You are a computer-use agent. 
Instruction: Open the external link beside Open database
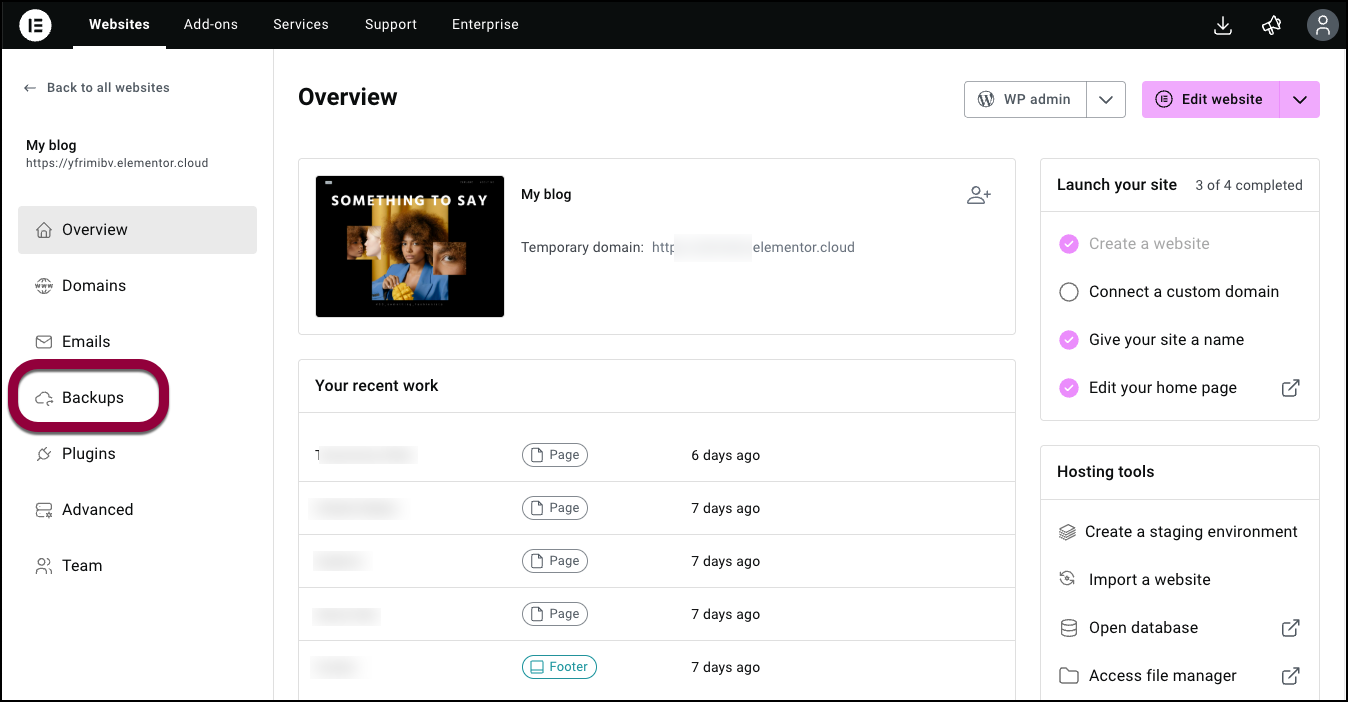(x=1290, y=628)
